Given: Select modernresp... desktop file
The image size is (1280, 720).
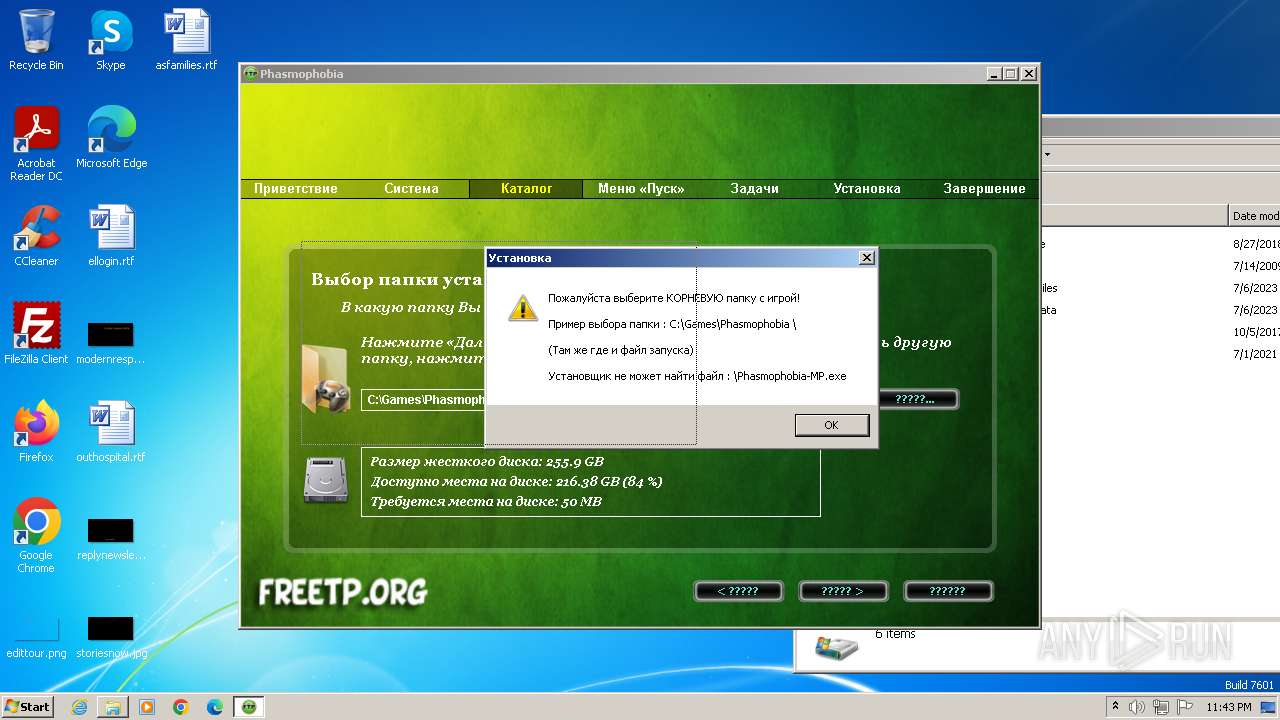Looking at the screenshot, I should tap(111, 342).
